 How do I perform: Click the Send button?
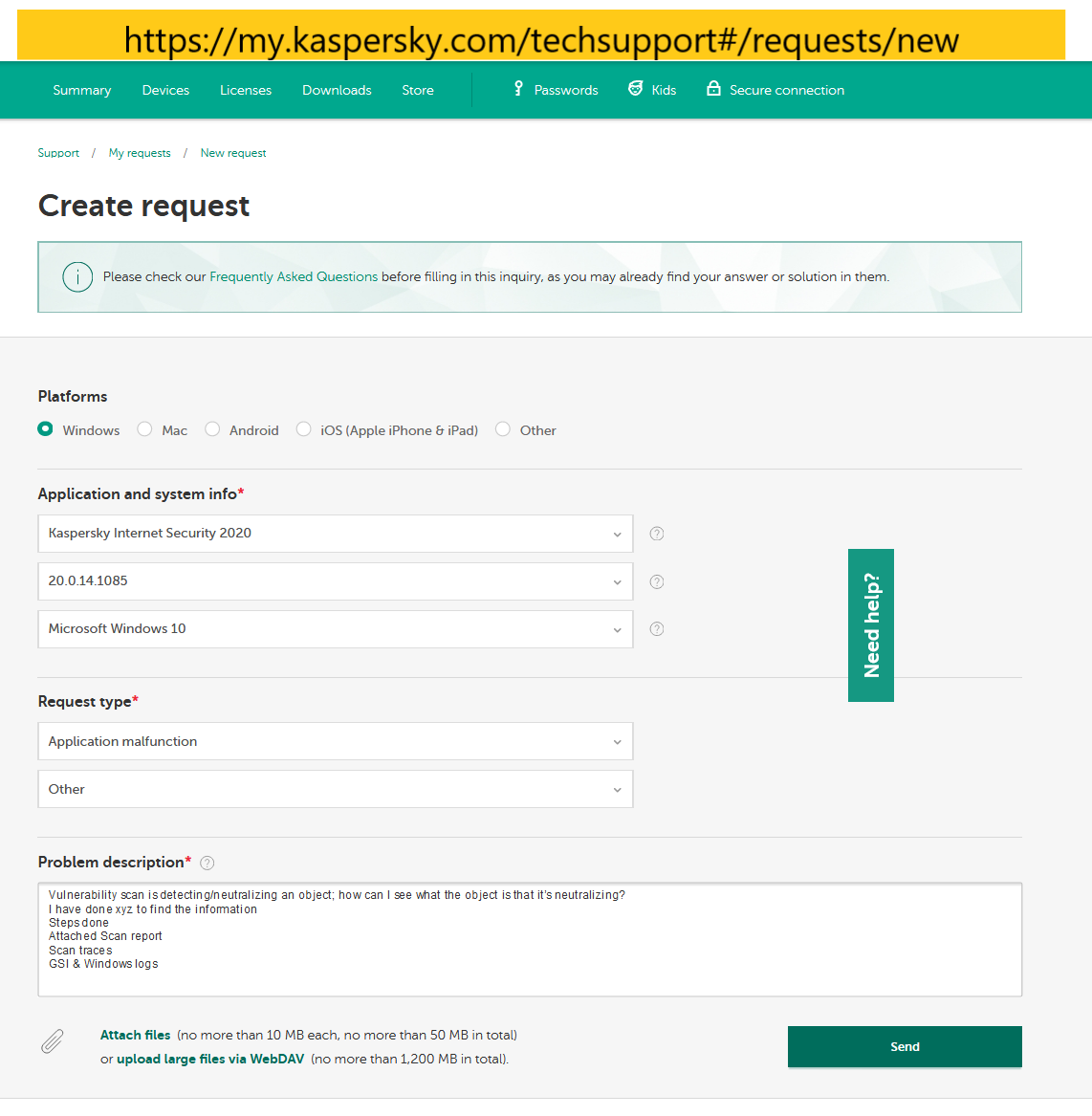click(x=905, y=1047)
